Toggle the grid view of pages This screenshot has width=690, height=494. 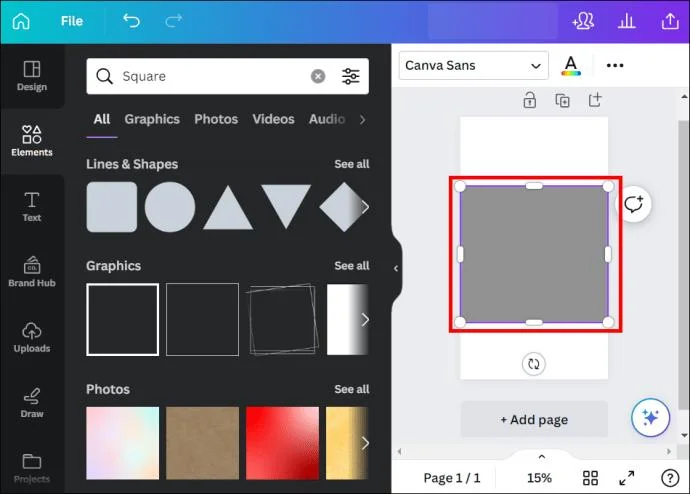click(x=590, y=478)
